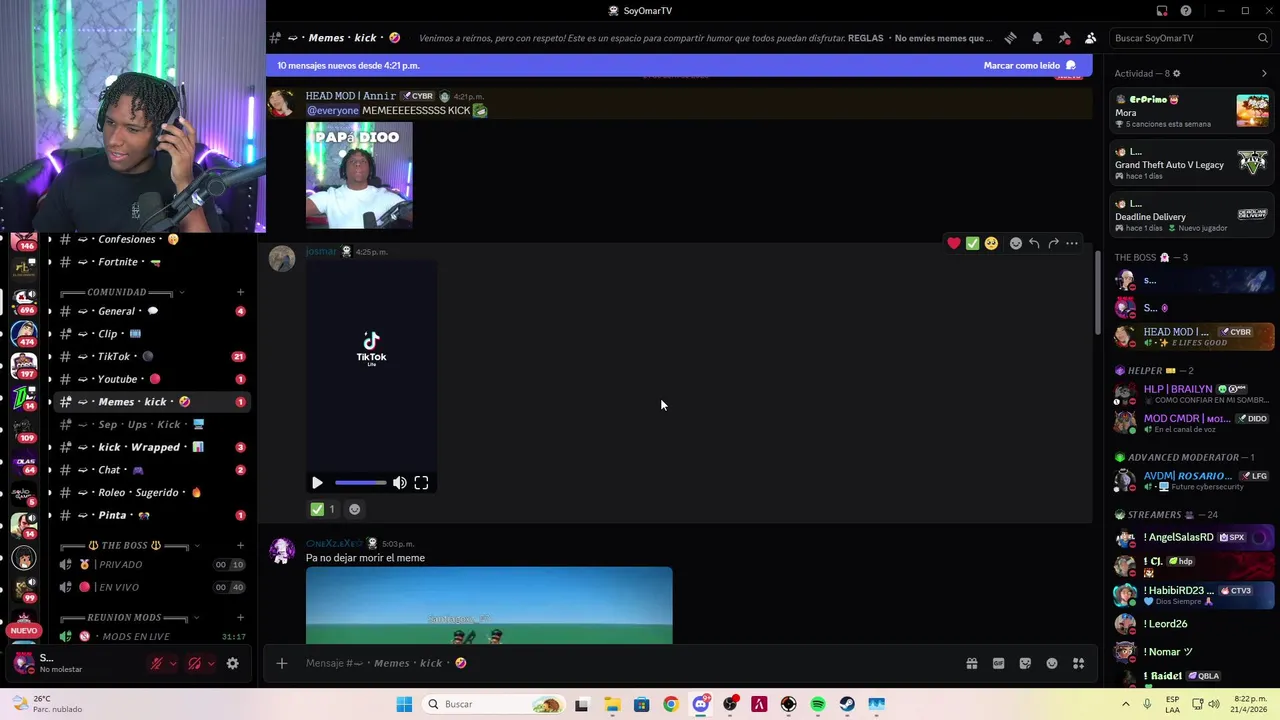
Task: Open the Roleo Sugerido channel
Action: [x=150, y=492]
